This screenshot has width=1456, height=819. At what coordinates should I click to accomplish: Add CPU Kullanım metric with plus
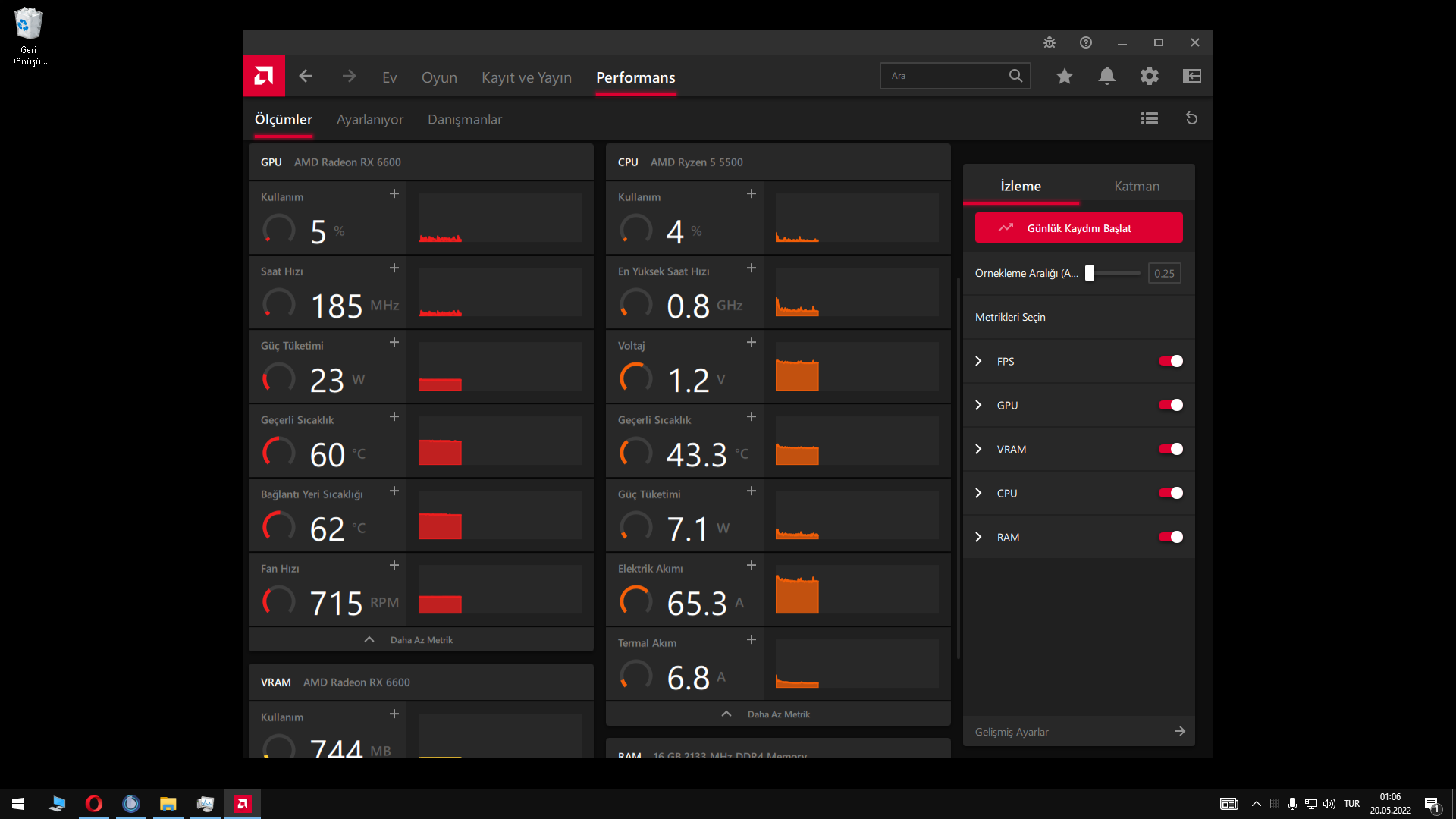(x=752, y=194)
